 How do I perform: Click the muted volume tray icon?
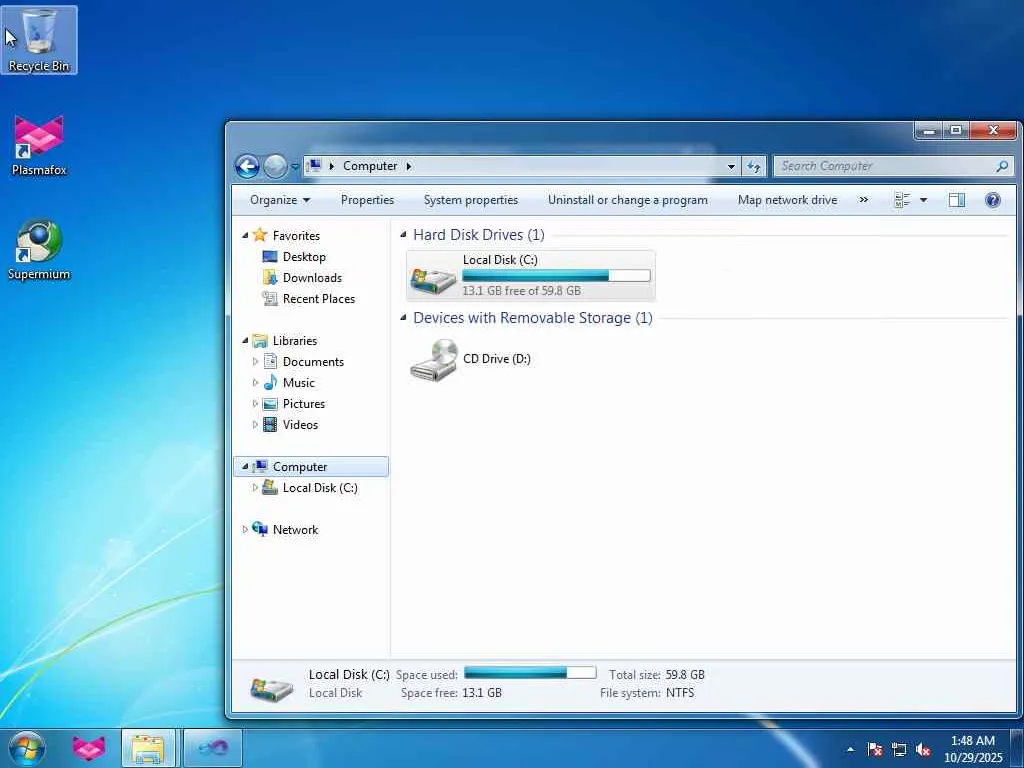point(923,749)
